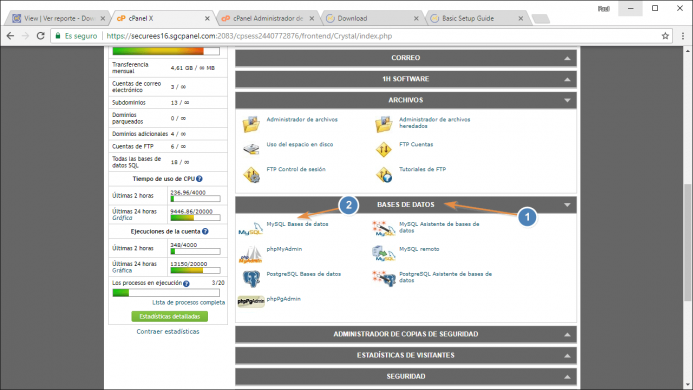Click Contraer estadísticas link
This screenshot has height=390, width=693.
pos(168,332)
